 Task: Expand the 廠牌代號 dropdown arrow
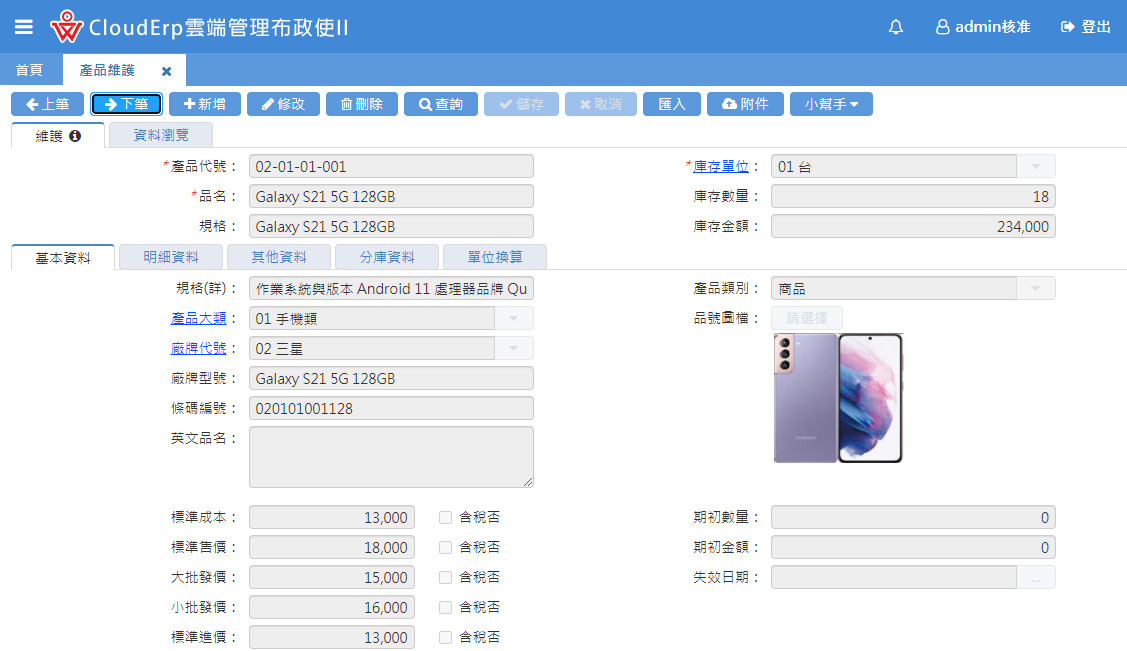click(x=513, y=348)
